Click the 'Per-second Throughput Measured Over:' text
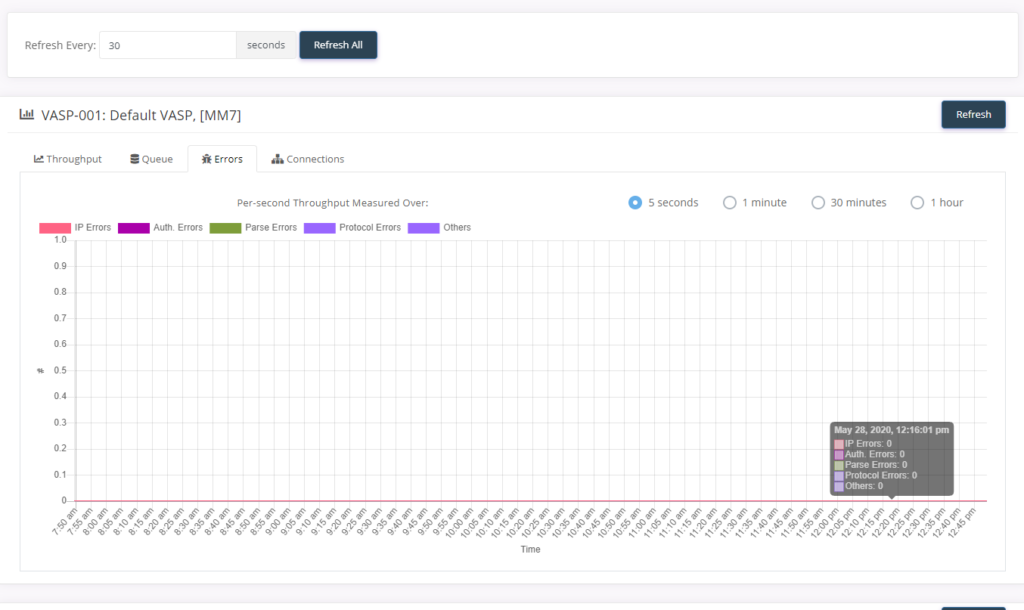Image resolution: width=1024 pixels, height=610 pixels. (x=332, y=202)
